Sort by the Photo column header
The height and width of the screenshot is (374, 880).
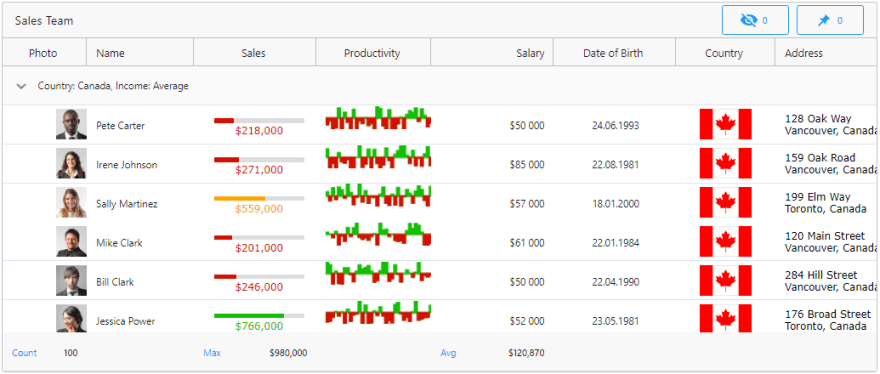44,53
